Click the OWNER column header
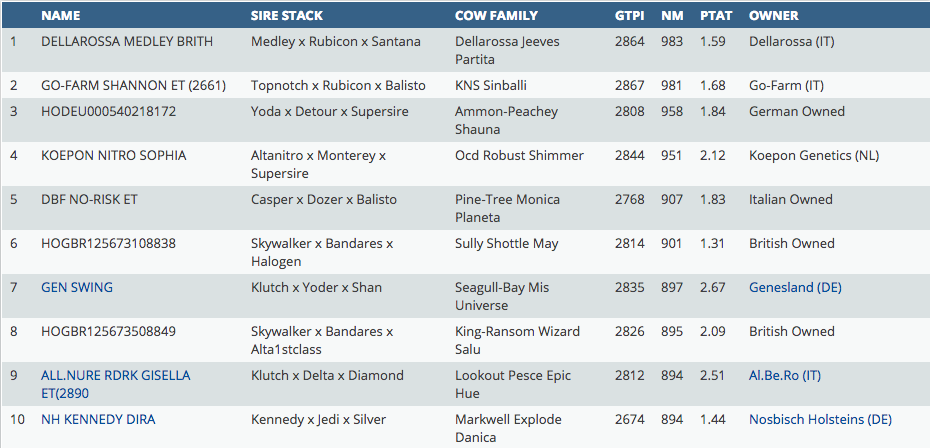The height and width of the screenshot is (448, 930). [774, 16]
